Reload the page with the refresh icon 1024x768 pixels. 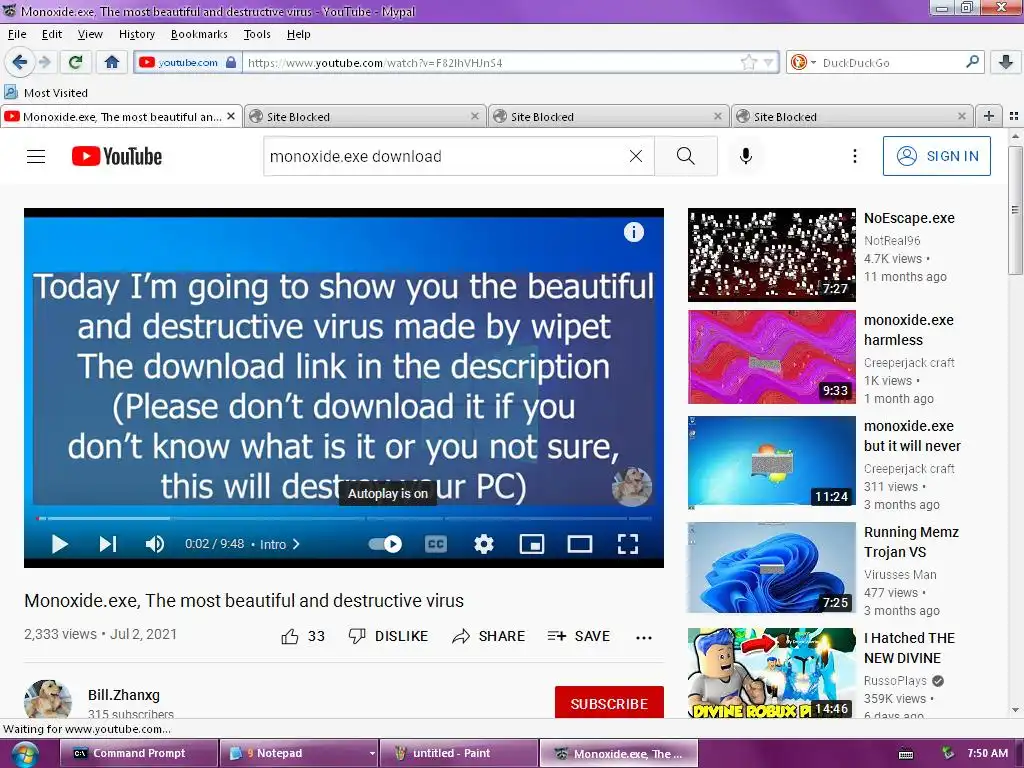(75, 63)
